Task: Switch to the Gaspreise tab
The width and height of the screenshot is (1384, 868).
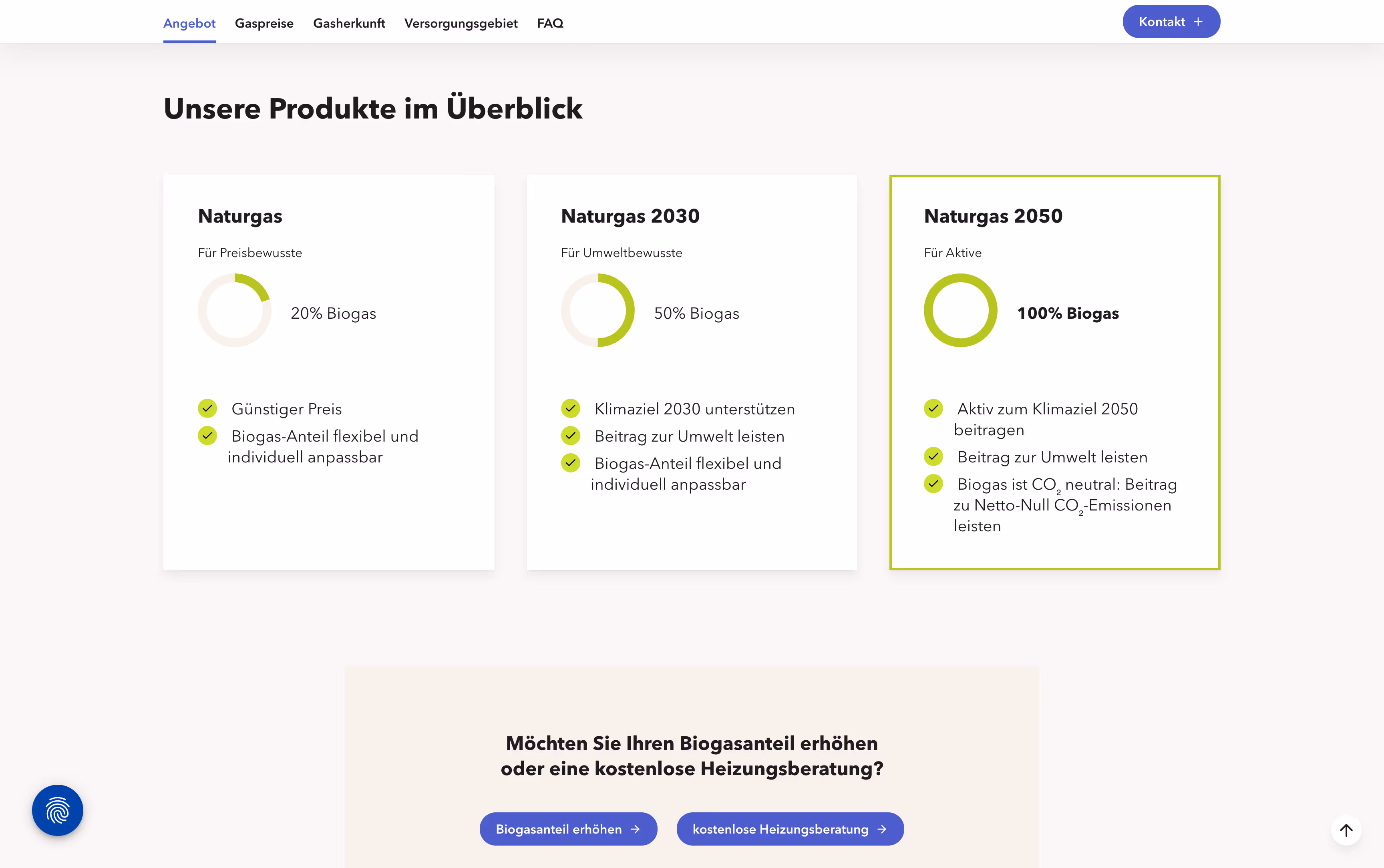Action: 264,23
